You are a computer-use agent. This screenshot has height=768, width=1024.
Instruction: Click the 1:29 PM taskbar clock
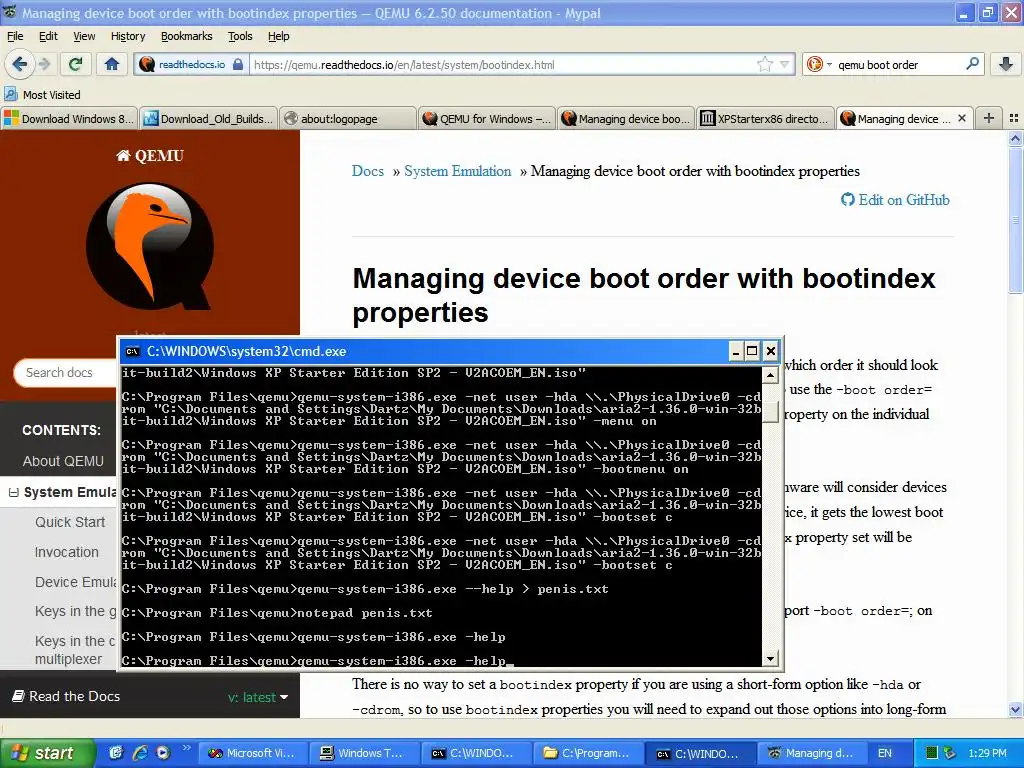click(x=987, y=753)
